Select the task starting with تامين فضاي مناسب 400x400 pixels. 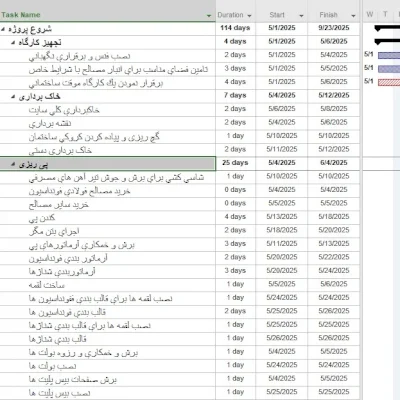(x=118, y=69)
